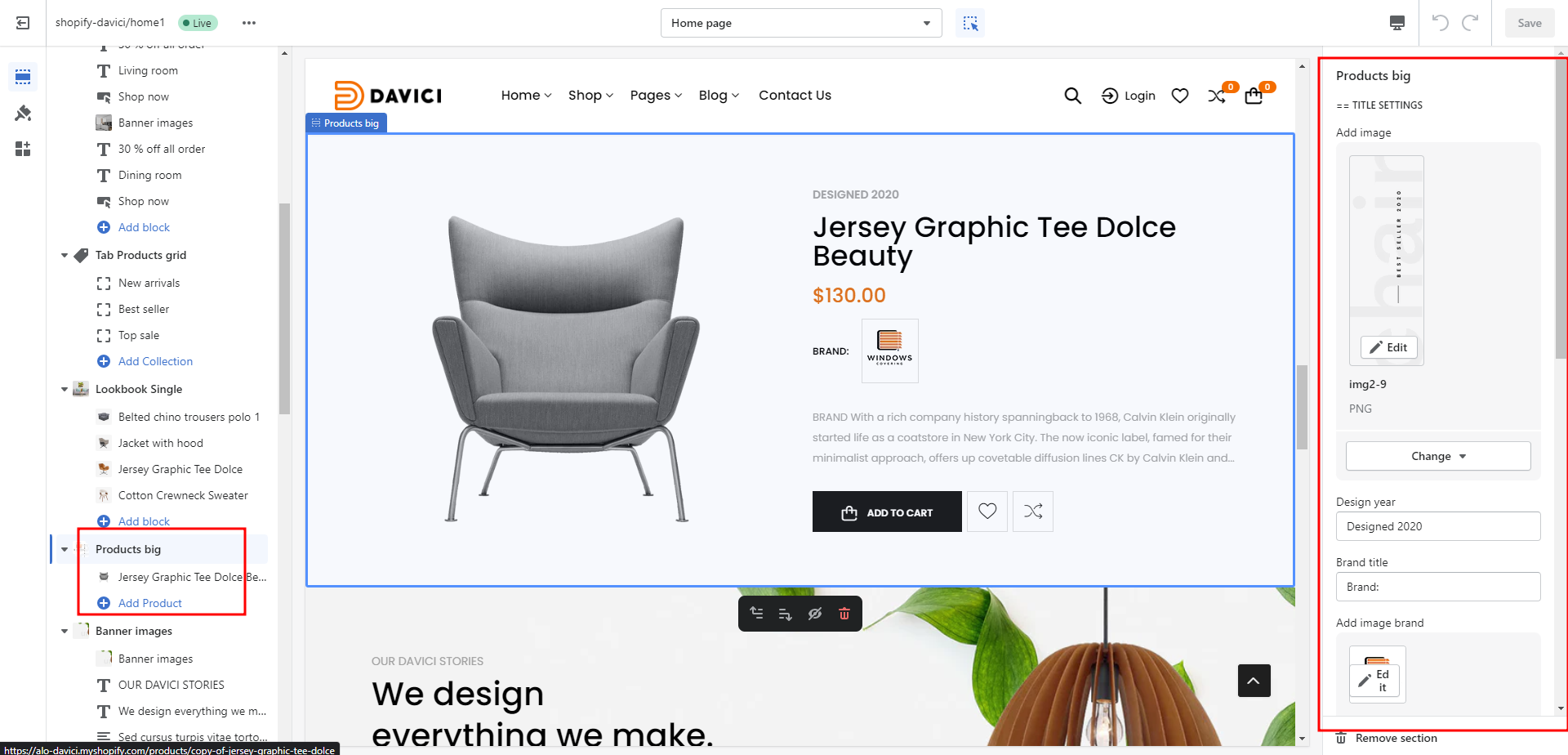Delete section using red trash icon
This screenshot has width=1568, height=755.
tap(844, 614)
